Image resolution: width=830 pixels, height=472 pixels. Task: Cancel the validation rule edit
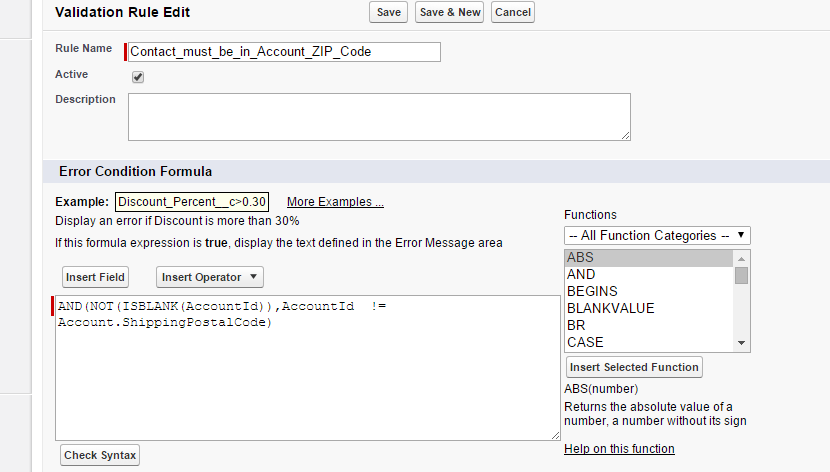tap(513, 12)
